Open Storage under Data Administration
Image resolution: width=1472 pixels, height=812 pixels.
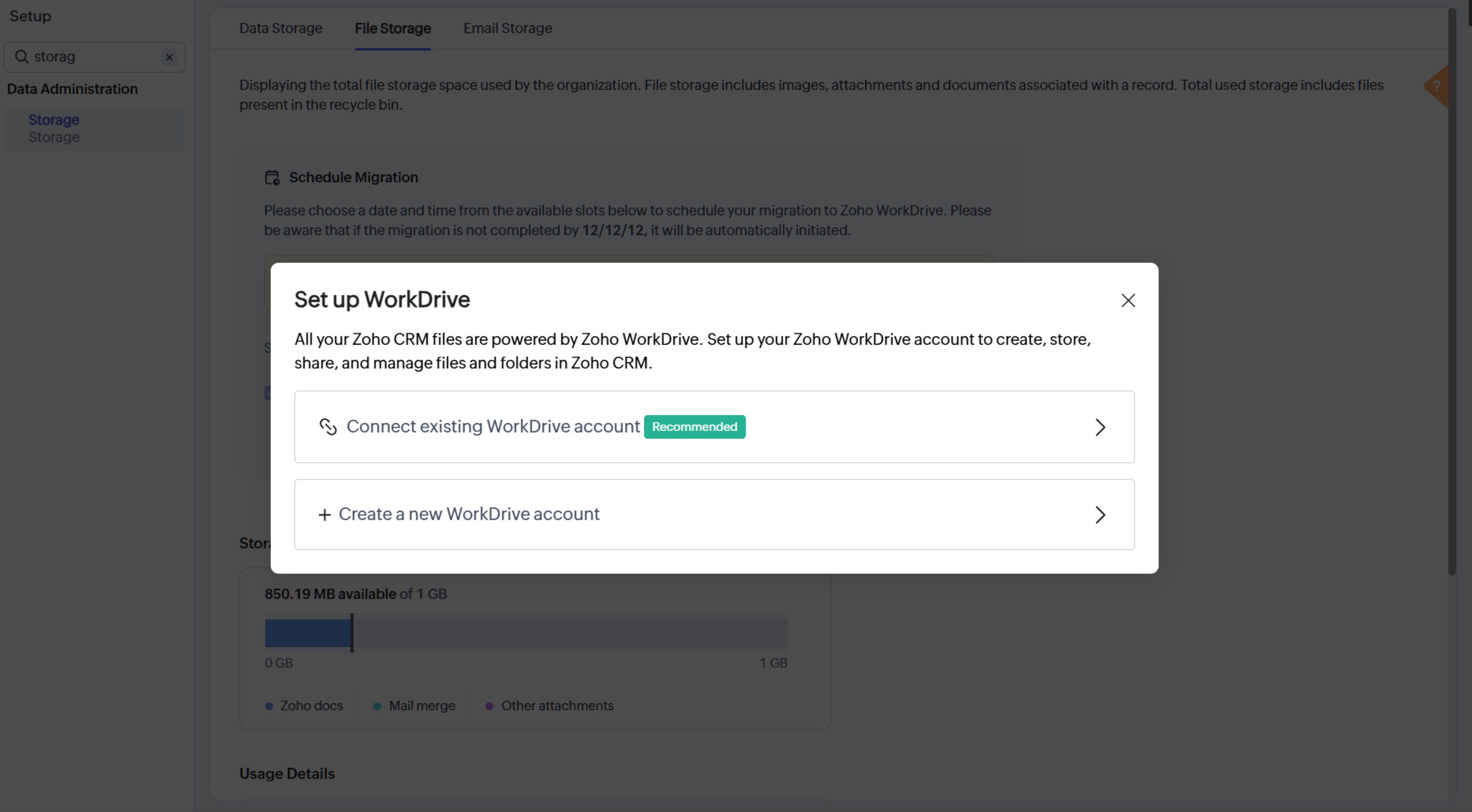click(x=54, y=121)
